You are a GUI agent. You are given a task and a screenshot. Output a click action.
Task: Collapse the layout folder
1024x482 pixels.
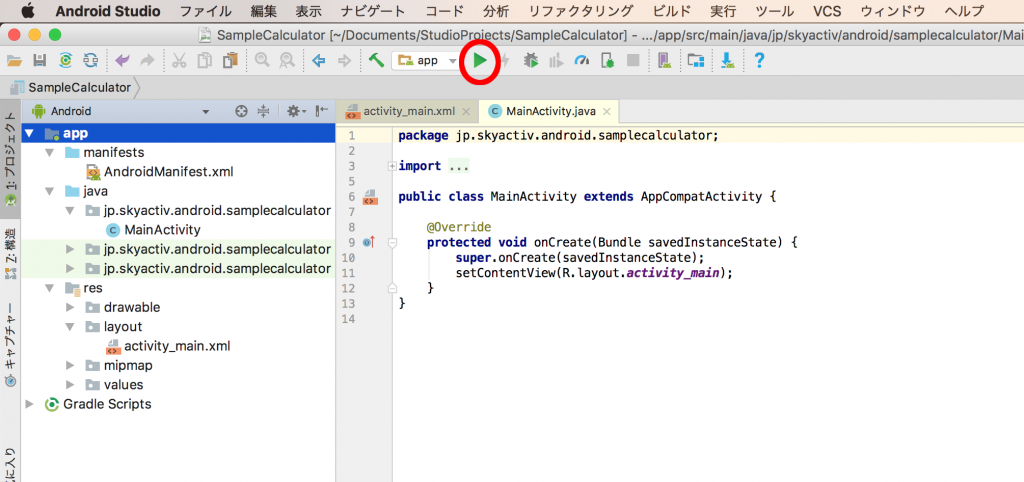(71, 327)
